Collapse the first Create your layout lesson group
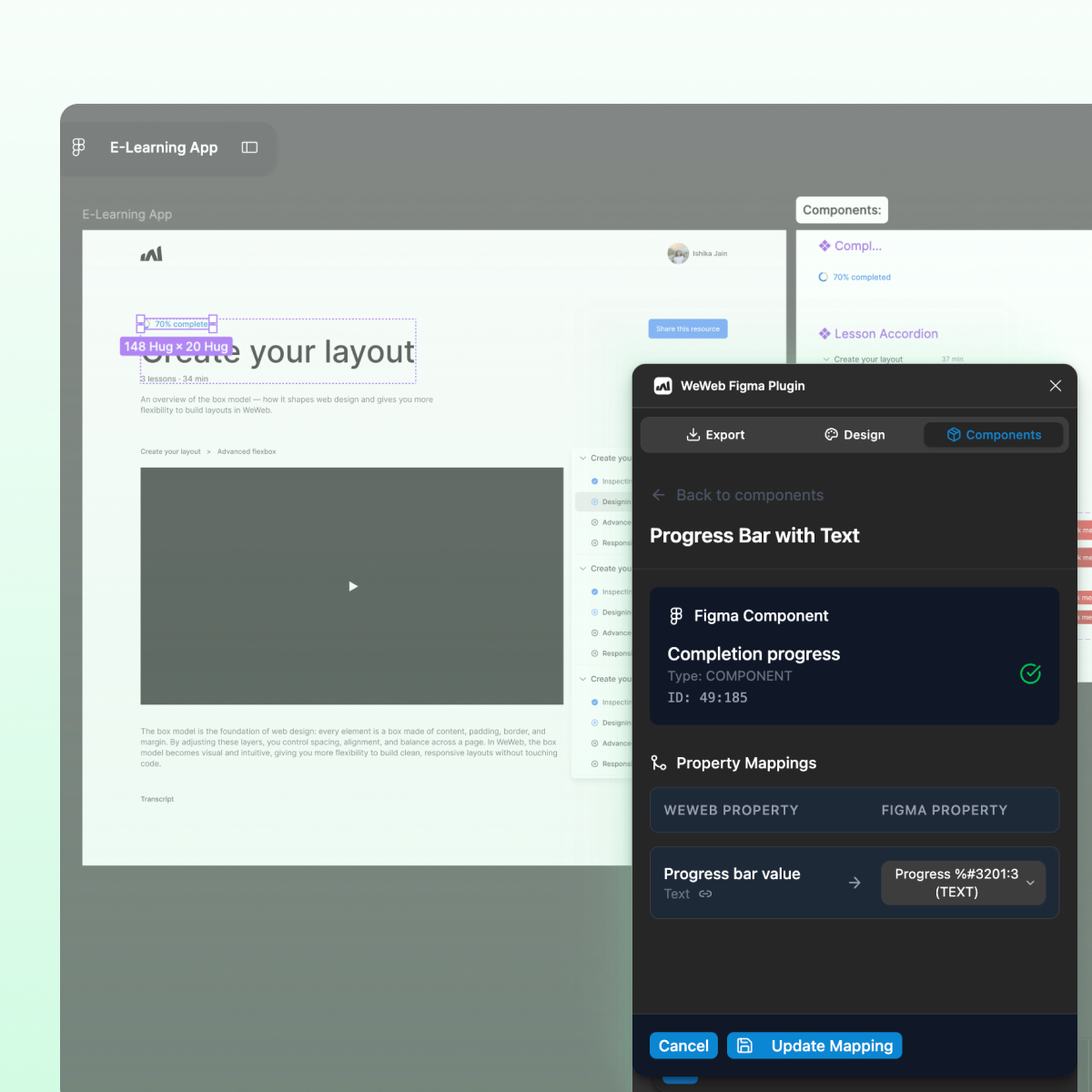This screenshot has height=1092, width=1092. (582, 459)
